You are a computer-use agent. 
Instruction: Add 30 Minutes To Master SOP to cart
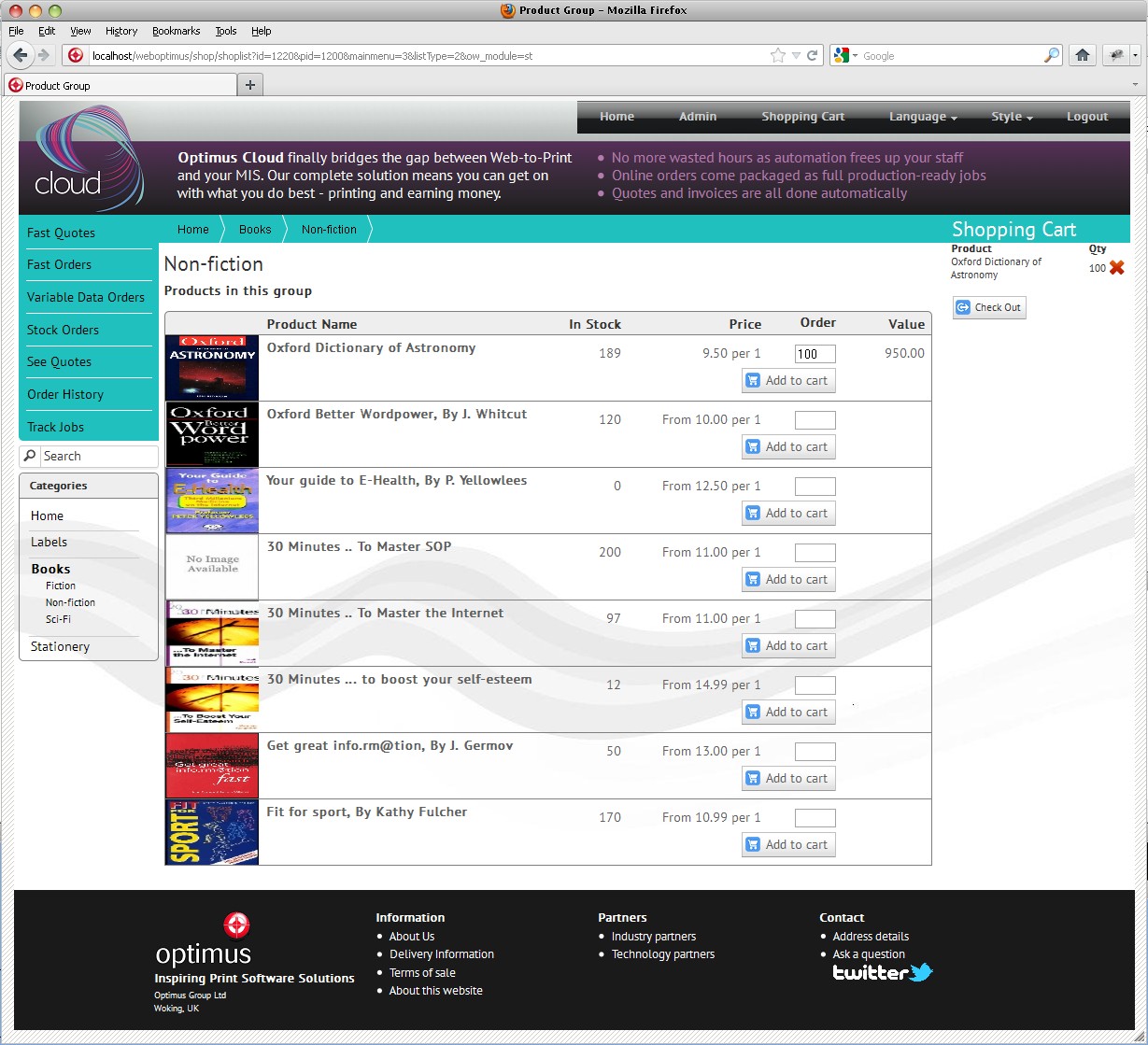point(788,579)
